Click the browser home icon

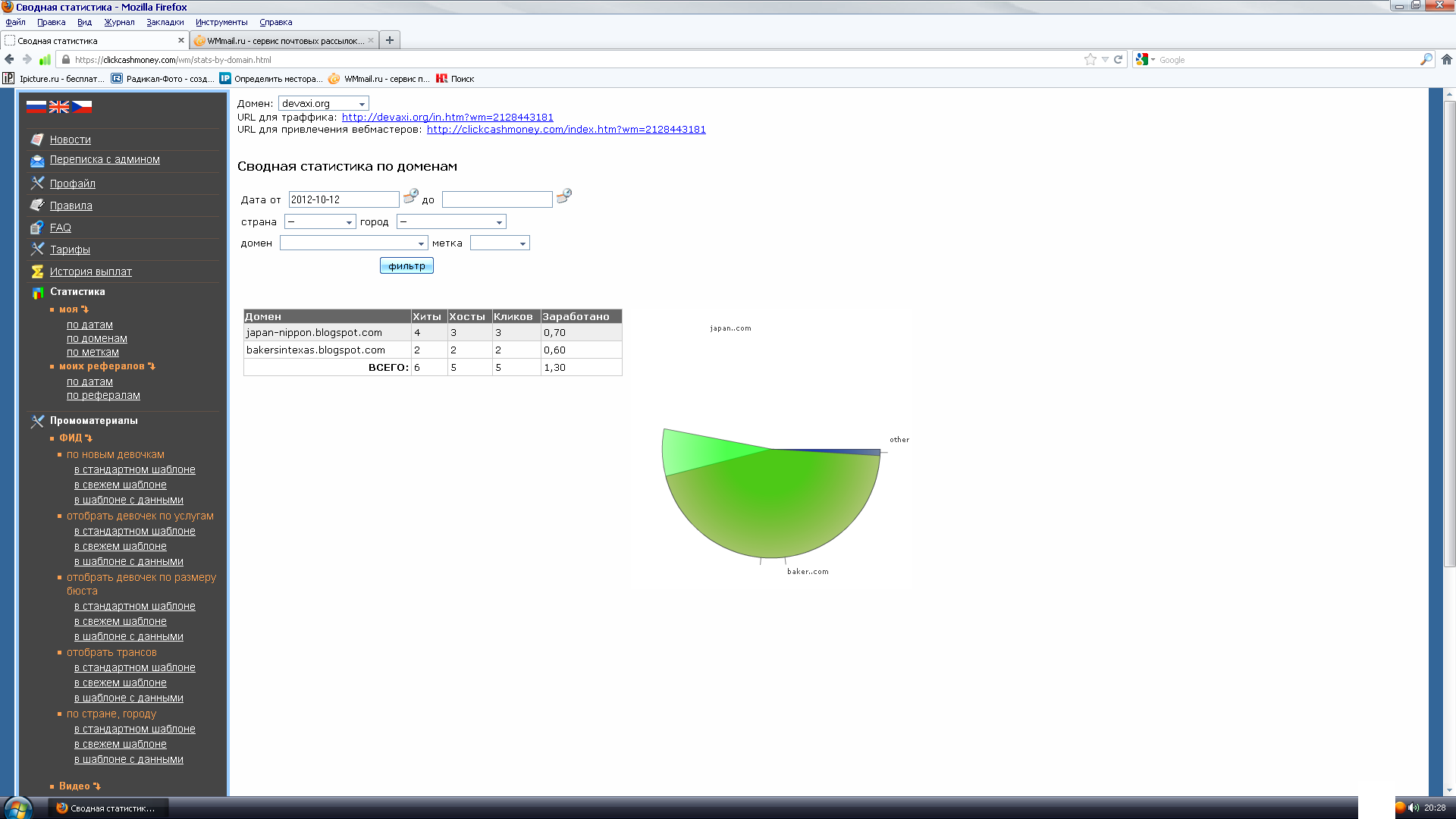(x=1446, y=59)
